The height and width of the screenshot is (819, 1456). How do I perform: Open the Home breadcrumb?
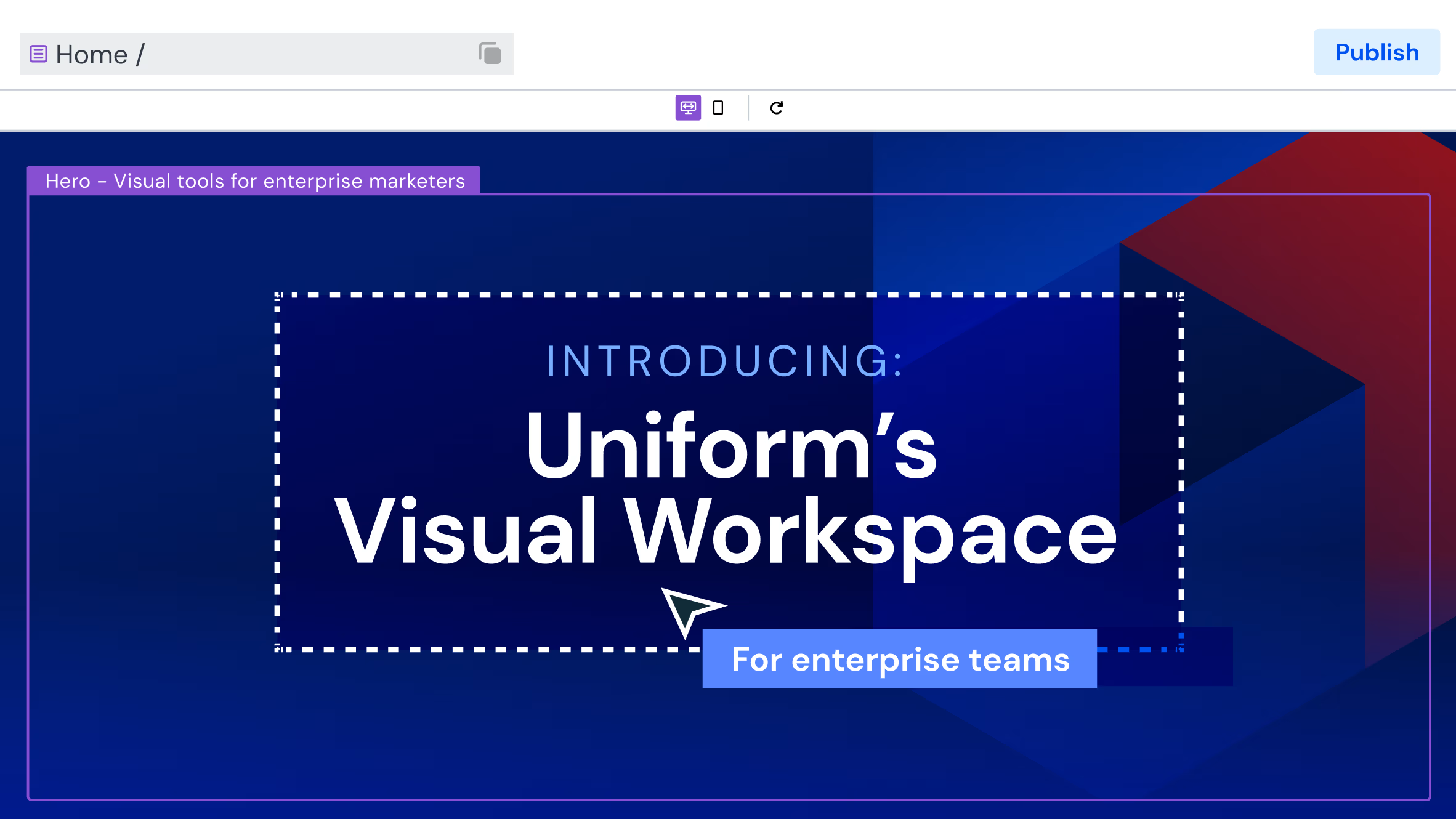[x=92, y=54]
